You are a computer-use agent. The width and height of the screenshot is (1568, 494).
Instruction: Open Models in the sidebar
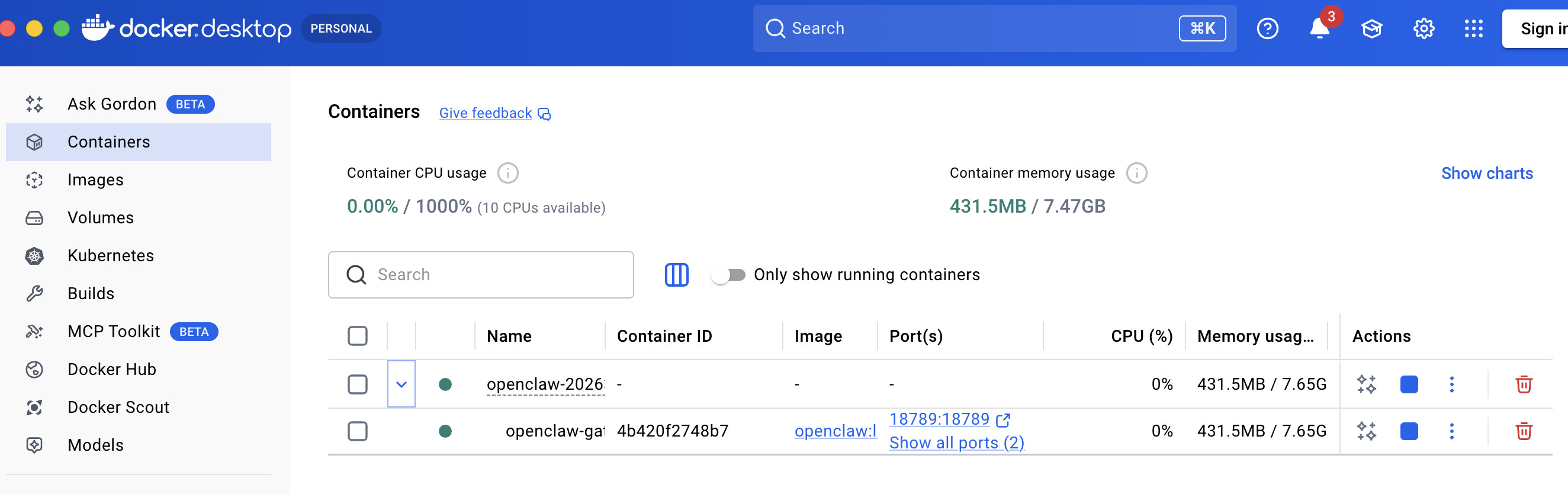(138, 445)
